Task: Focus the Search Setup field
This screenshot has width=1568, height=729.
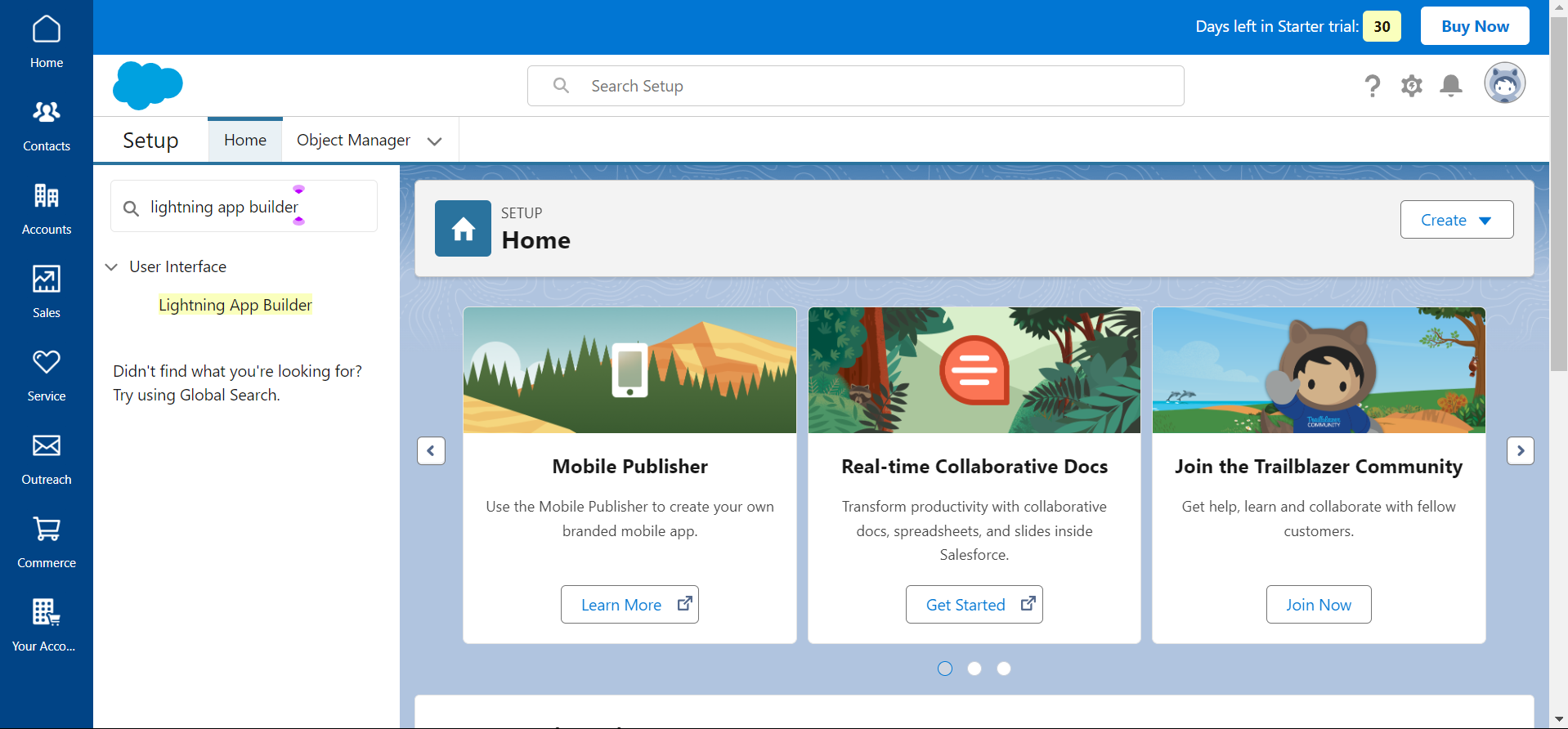Action: [x=856, y=86]
